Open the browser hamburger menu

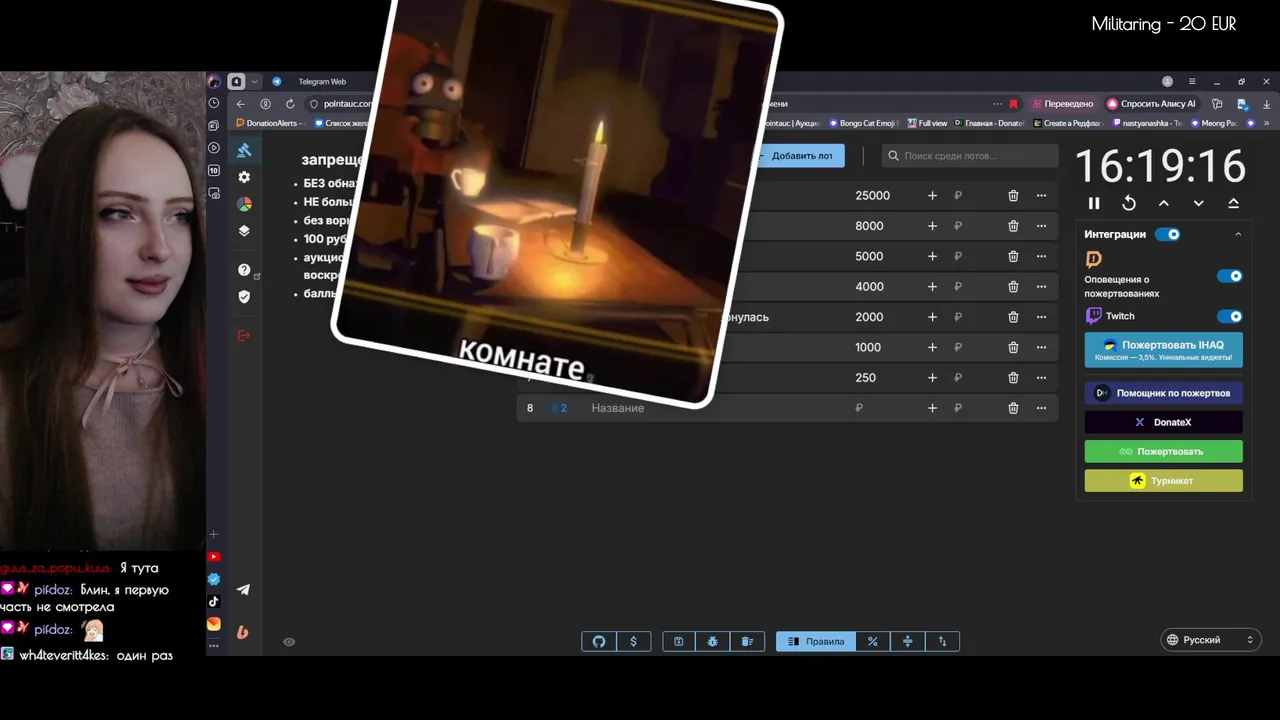(x=1192, y=82)
